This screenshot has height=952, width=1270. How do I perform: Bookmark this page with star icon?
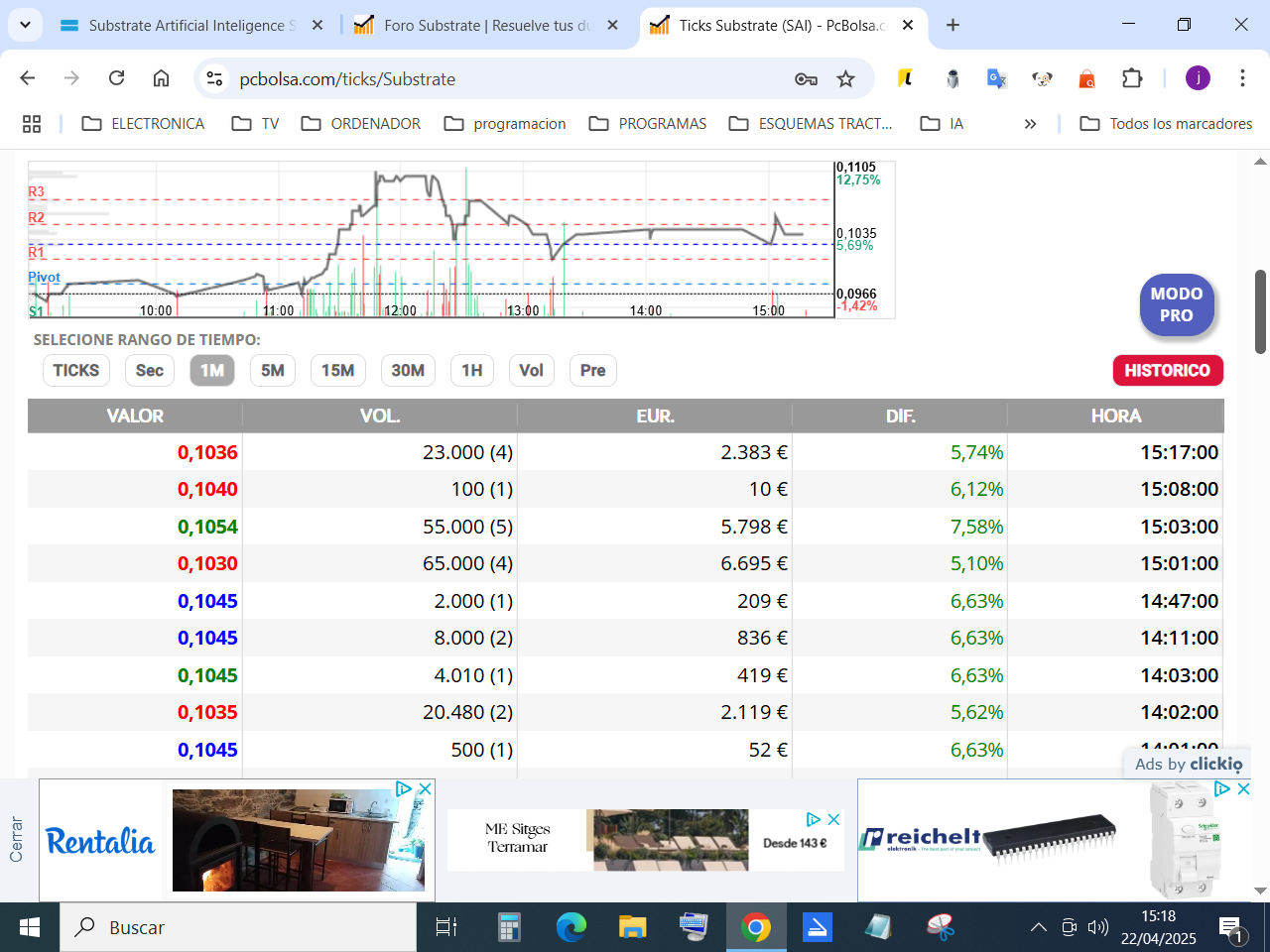[x=845, y=79]
